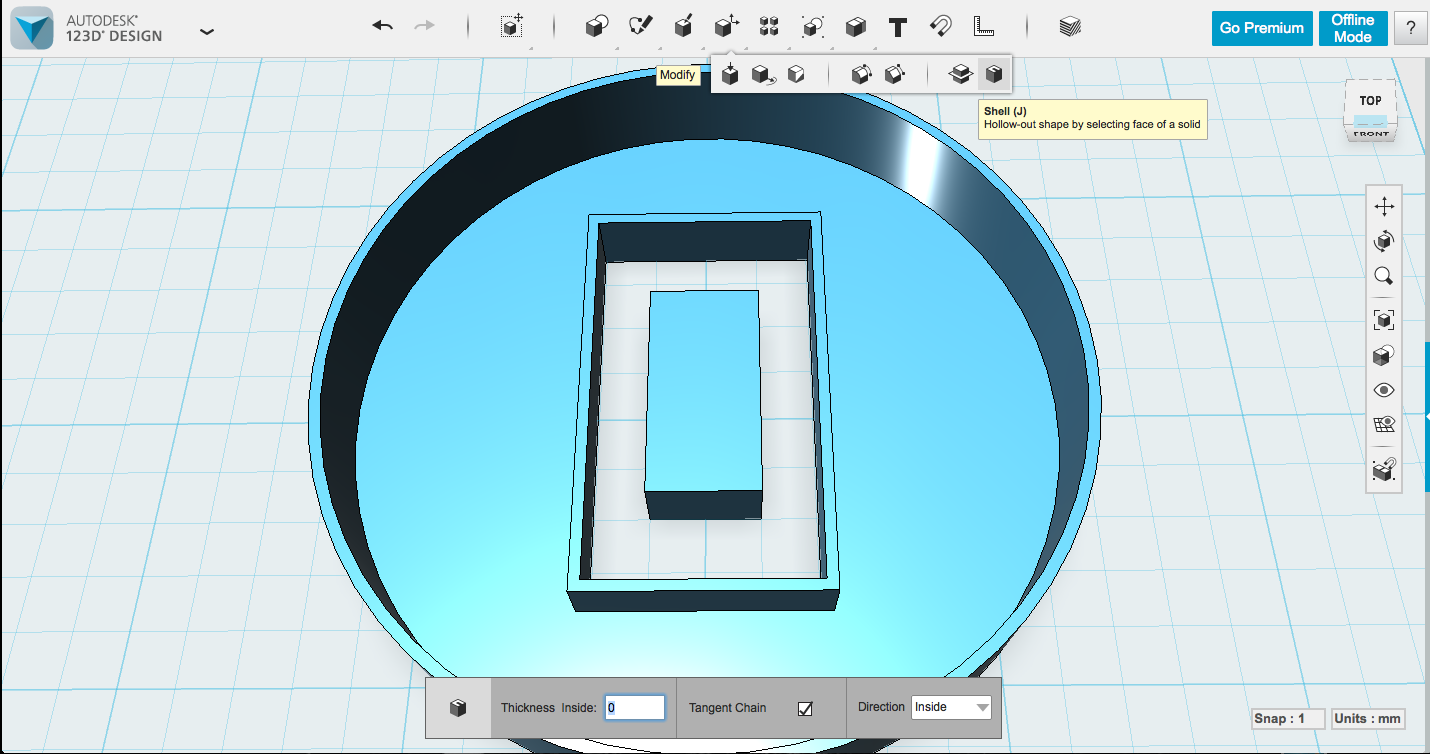Select the Zoom magnifier in the right sidebar
This screenshot has width=1430, height=754.
click(x=1384, y=275)
